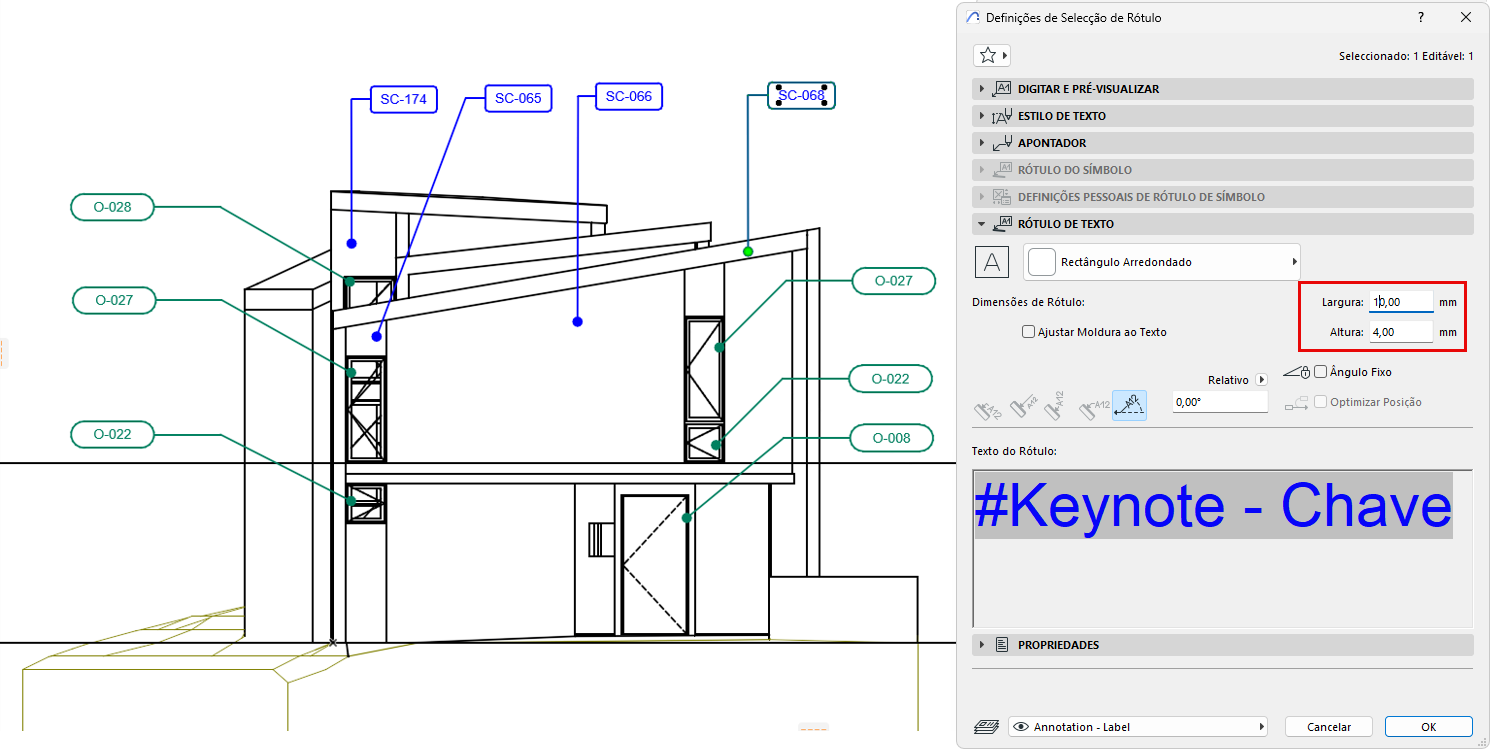The image size is (1490, 749).
Task: Click the blue pointer dot of SC-066
Action: tap(577, 321)
